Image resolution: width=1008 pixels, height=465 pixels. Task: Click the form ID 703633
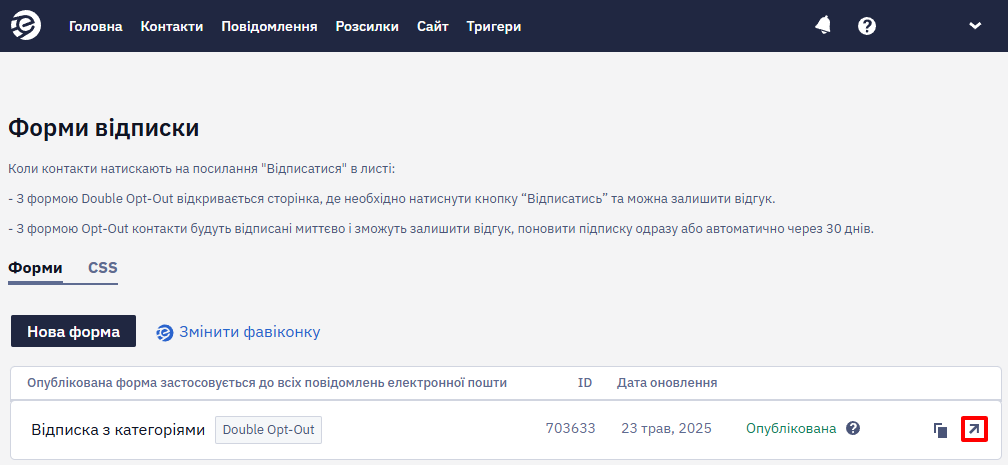click(570, 428)
